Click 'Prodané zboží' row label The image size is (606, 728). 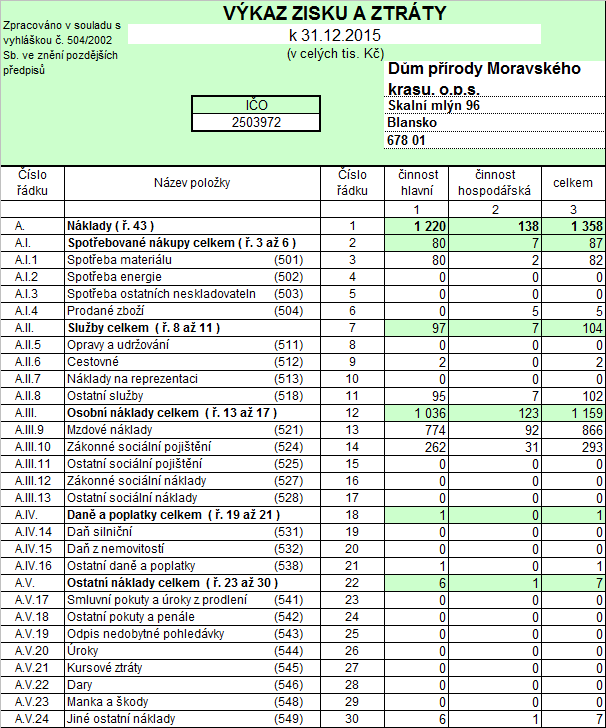click(x=105, y=311)
